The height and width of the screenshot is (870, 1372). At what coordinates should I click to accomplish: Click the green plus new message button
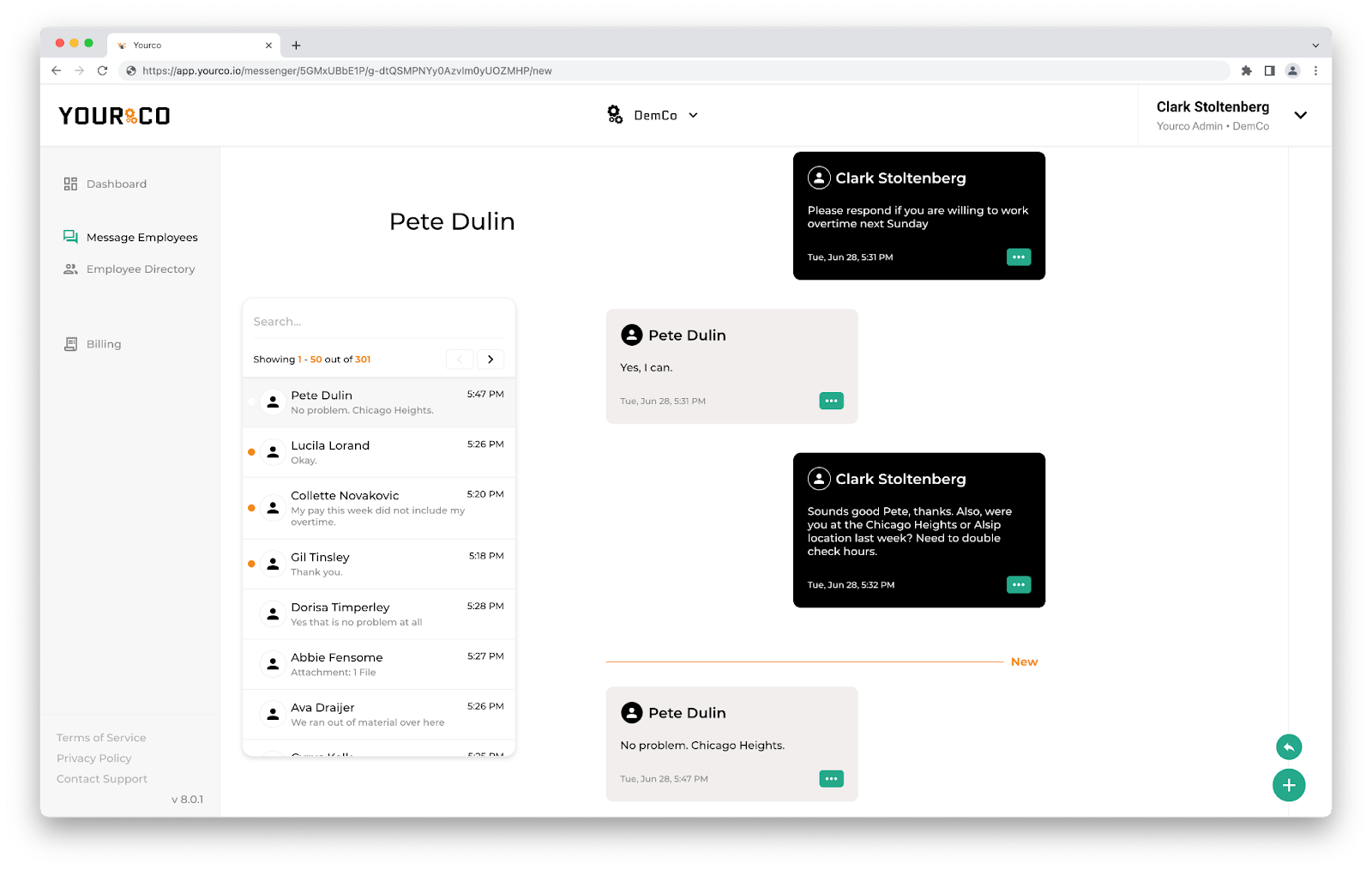click(1289, 785)
